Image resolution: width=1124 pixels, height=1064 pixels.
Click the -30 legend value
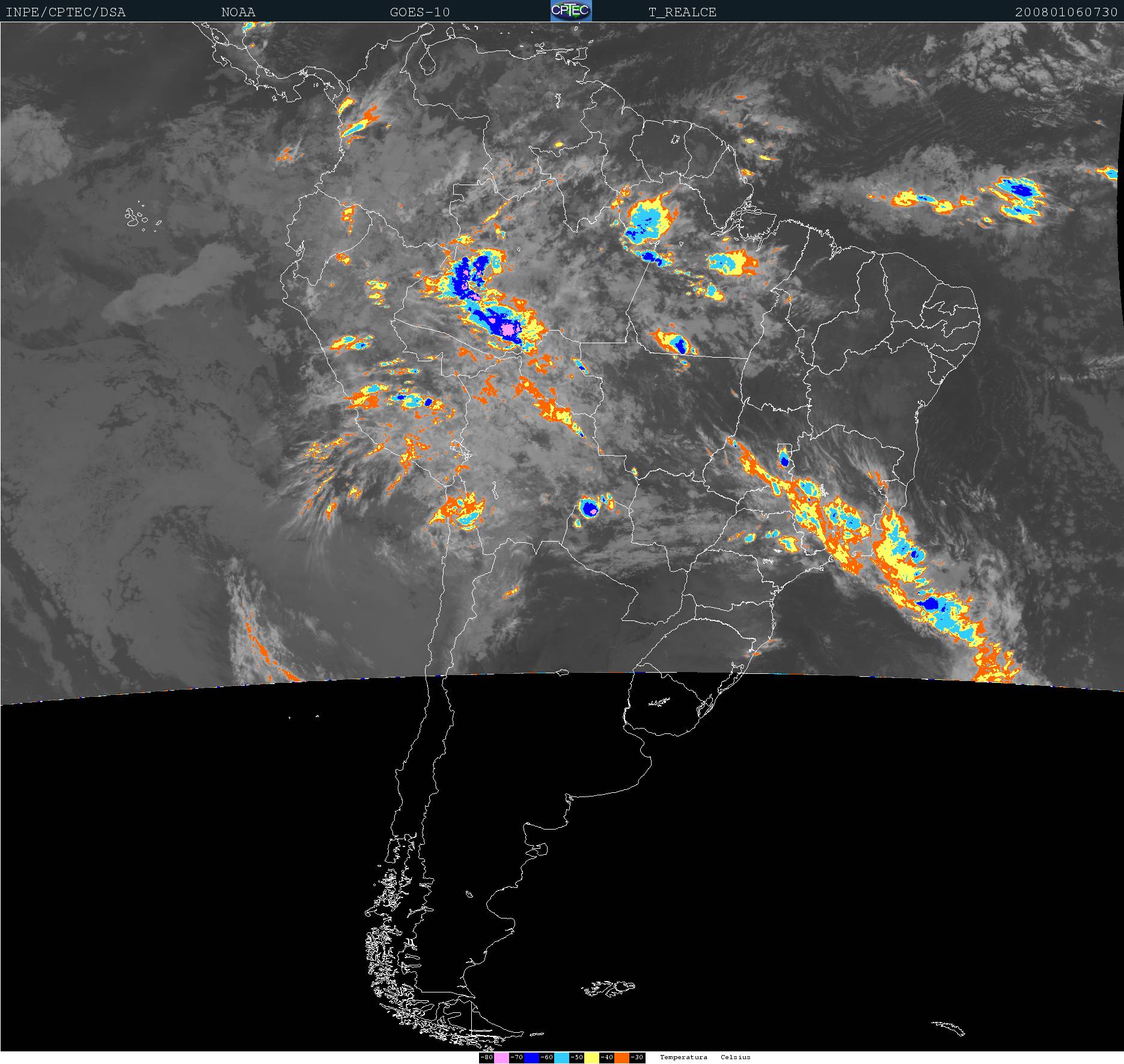(x=637, y=1057)
